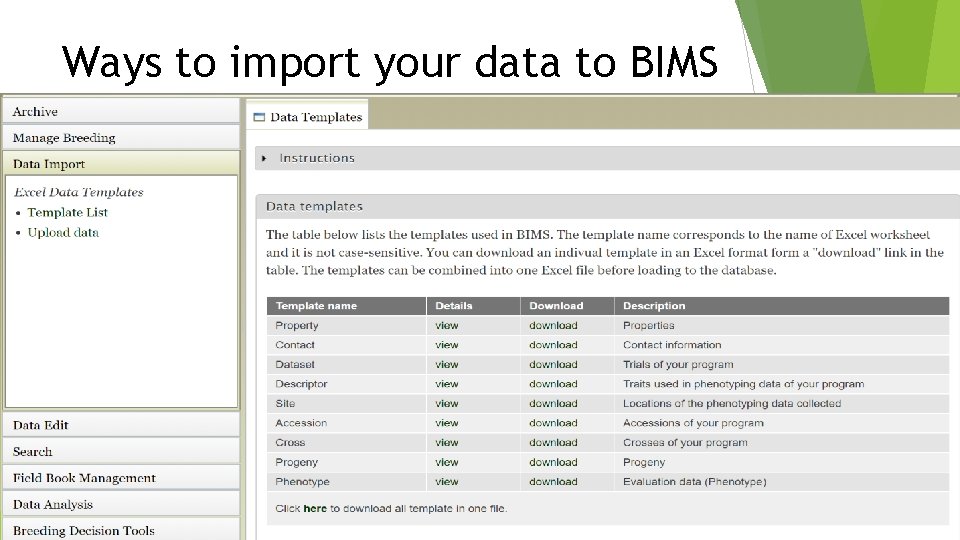View details of Site template
The image size is (960, 540).
[446, 404]
